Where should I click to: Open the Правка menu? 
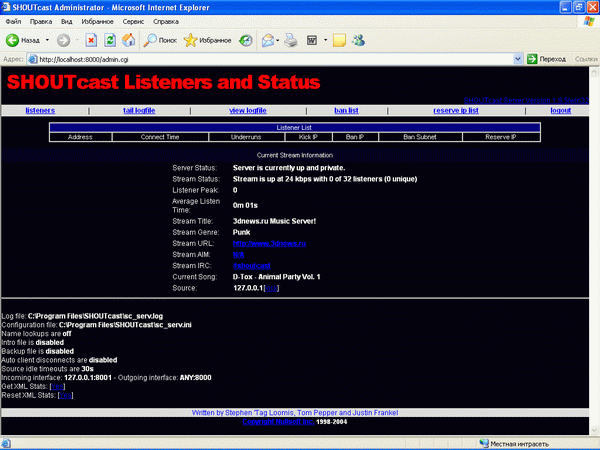click(x=41, y=21)
